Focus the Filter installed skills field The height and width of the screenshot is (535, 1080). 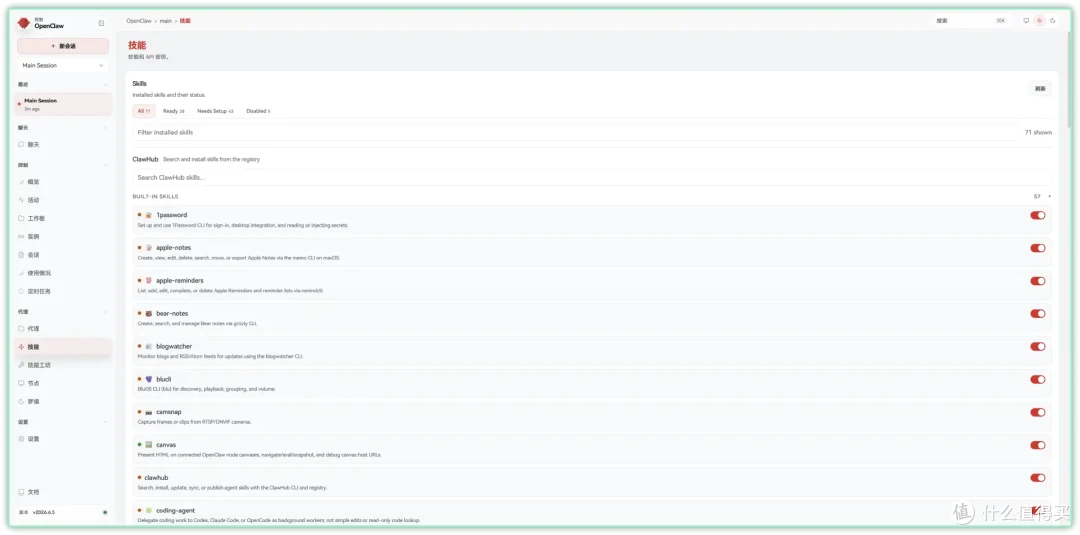pos(576,132)
